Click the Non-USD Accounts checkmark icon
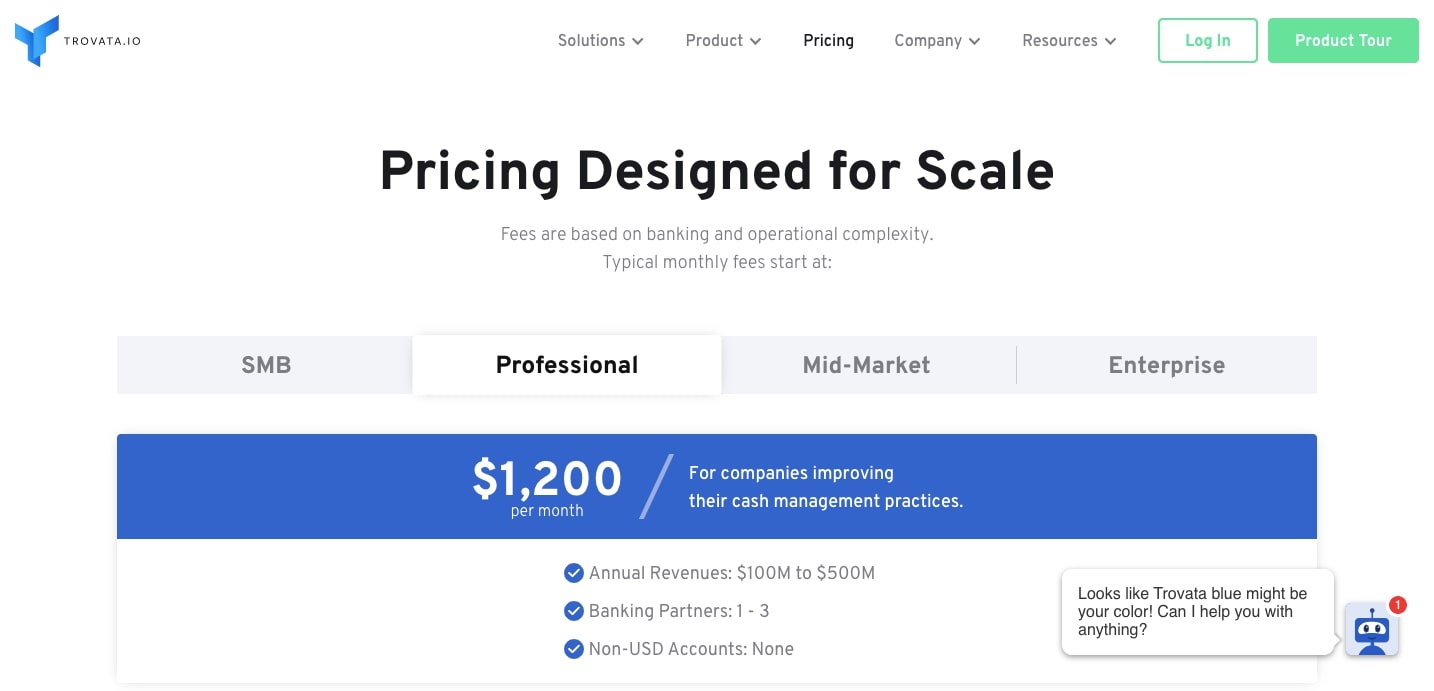Screen dimensions: 1434x691 (x=573, y=649)
